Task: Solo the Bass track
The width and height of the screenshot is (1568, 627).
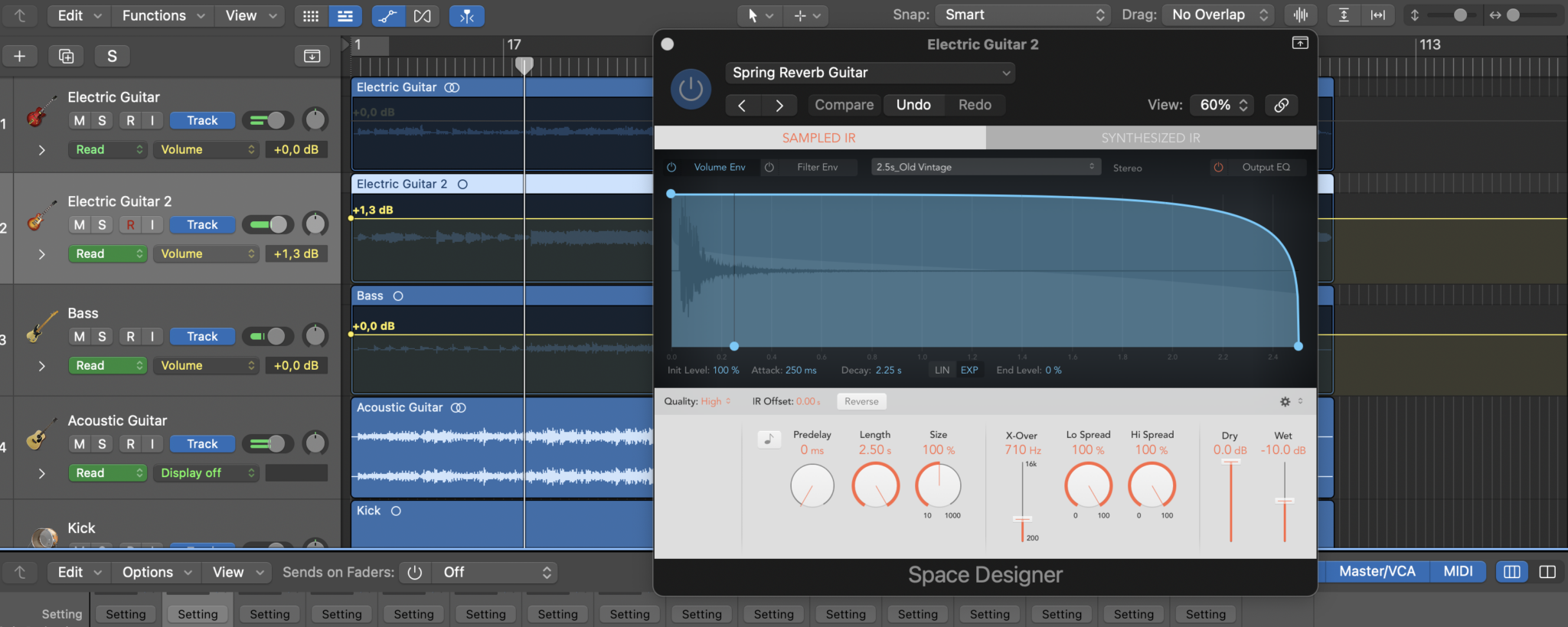Action: (x=102, y=336)
